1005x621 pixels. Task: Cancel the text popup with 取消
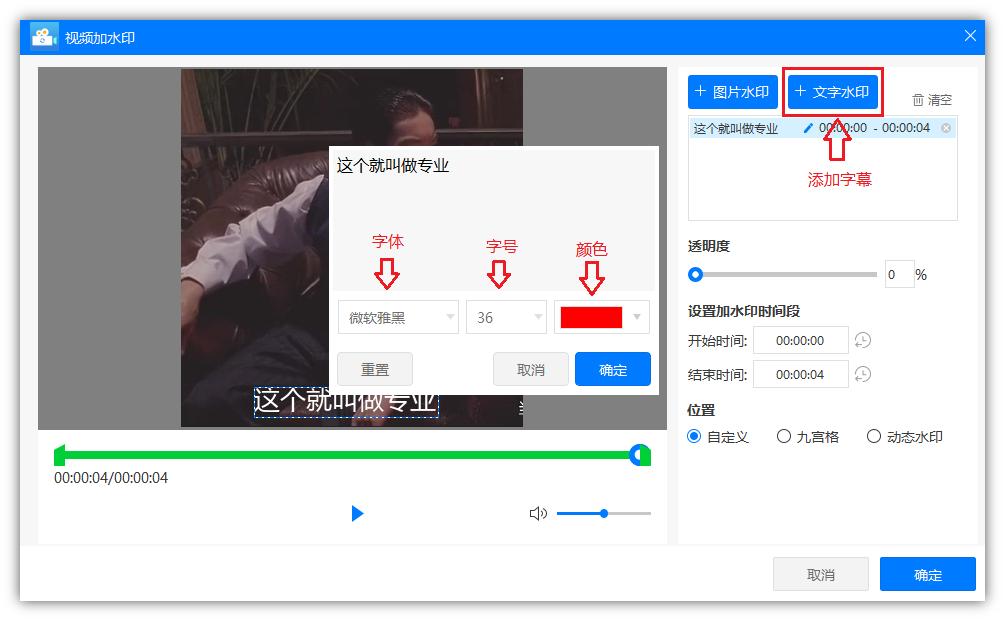531,370
